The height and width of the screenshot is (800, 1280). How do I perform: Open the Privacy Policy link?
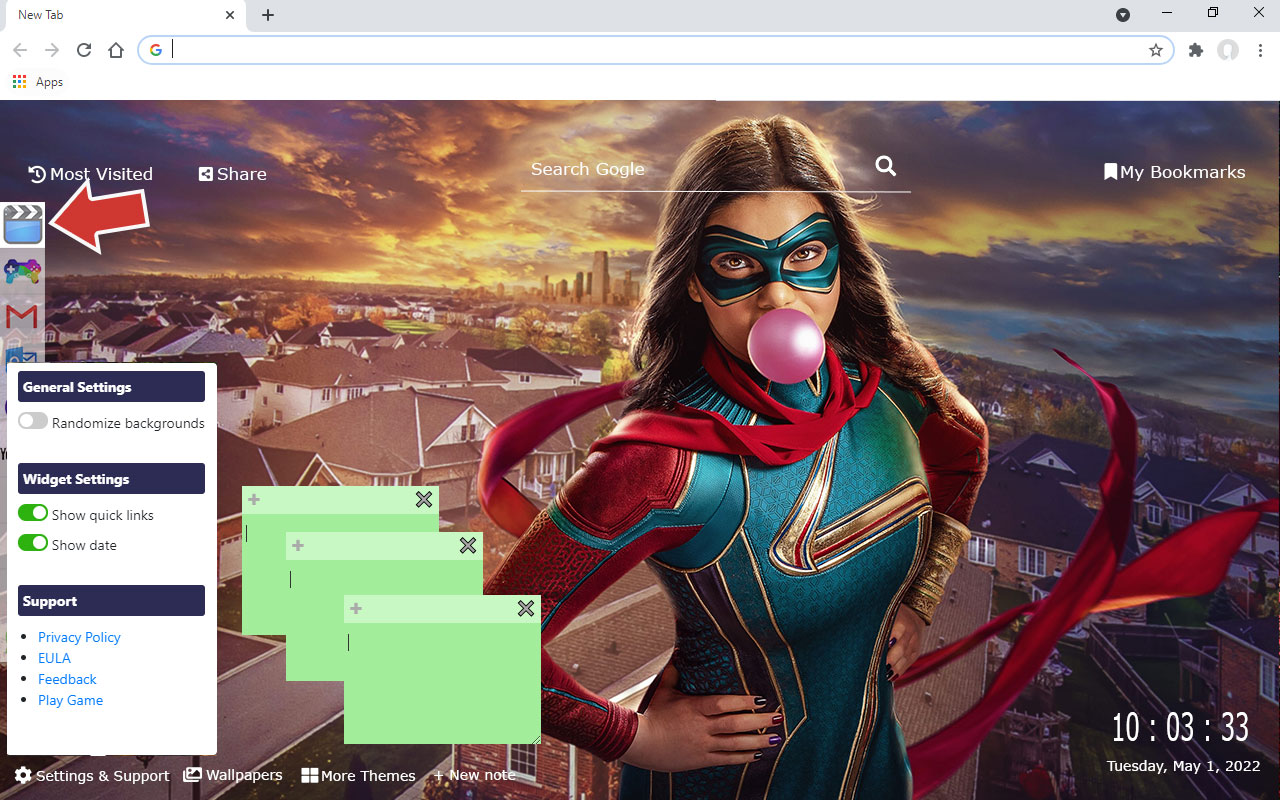[x=79, y=637]
